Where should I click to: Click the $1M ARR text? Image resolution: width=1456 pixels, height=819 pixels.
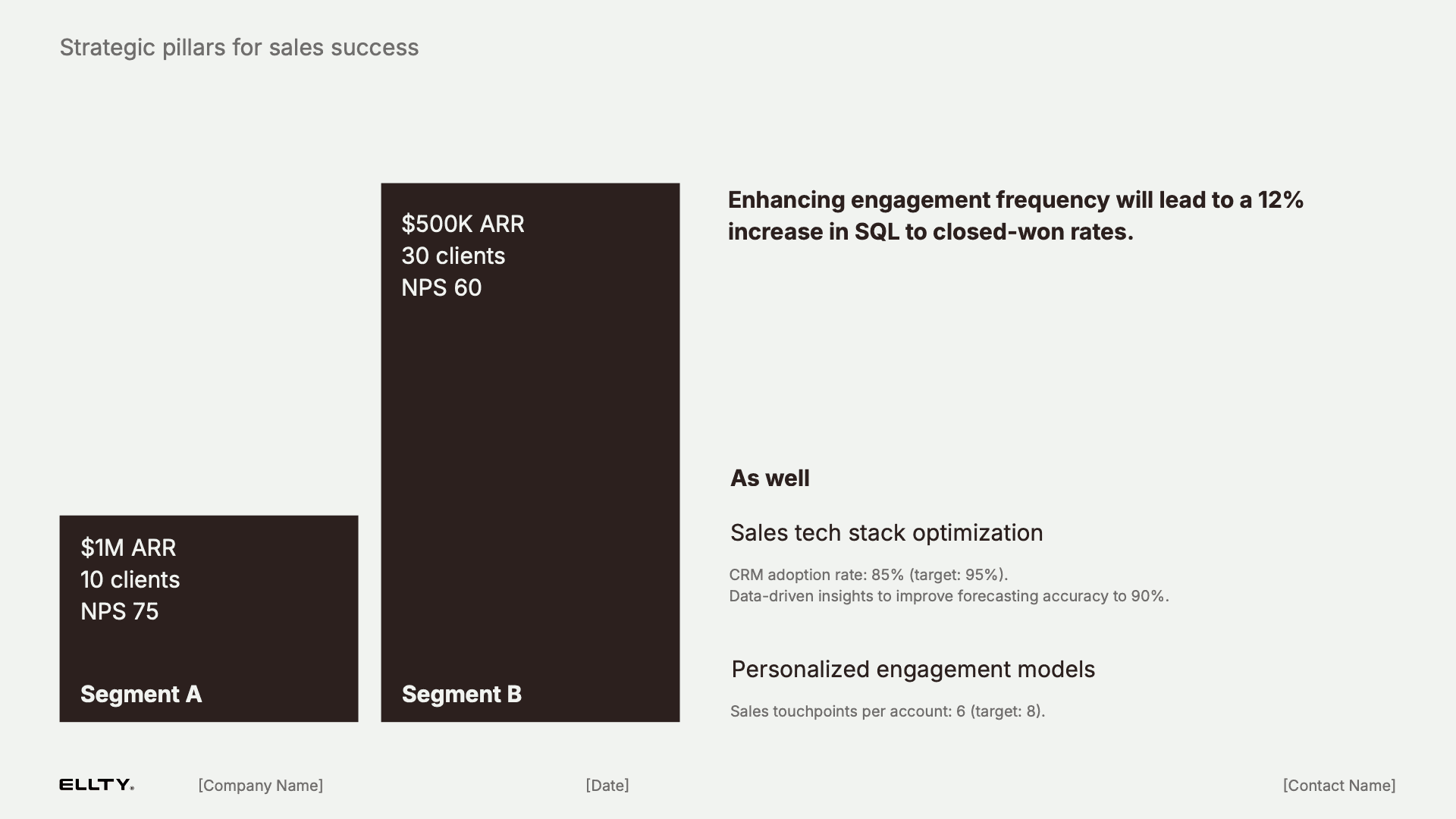[128, 548]
